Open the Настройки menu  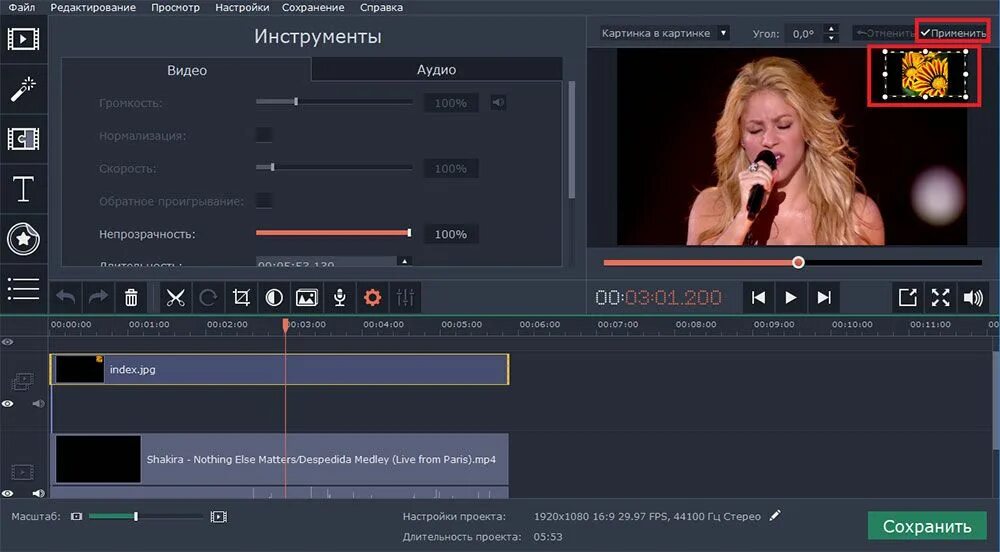[x=242, y=8]
